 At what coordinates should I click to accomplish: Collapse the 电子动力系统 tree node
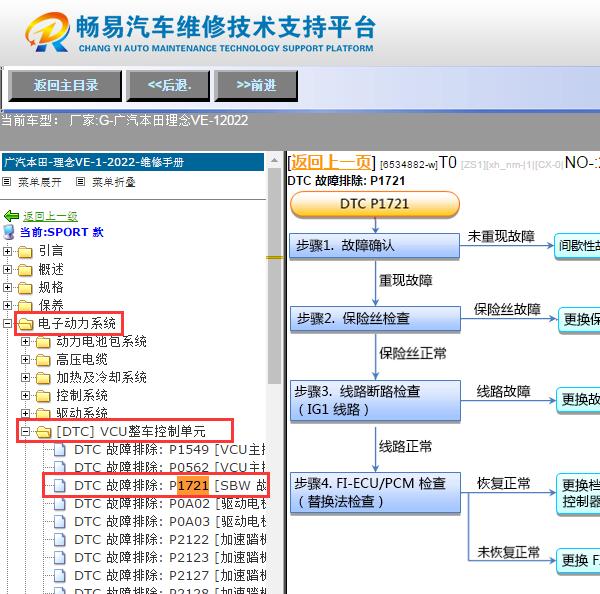point(7,323)
